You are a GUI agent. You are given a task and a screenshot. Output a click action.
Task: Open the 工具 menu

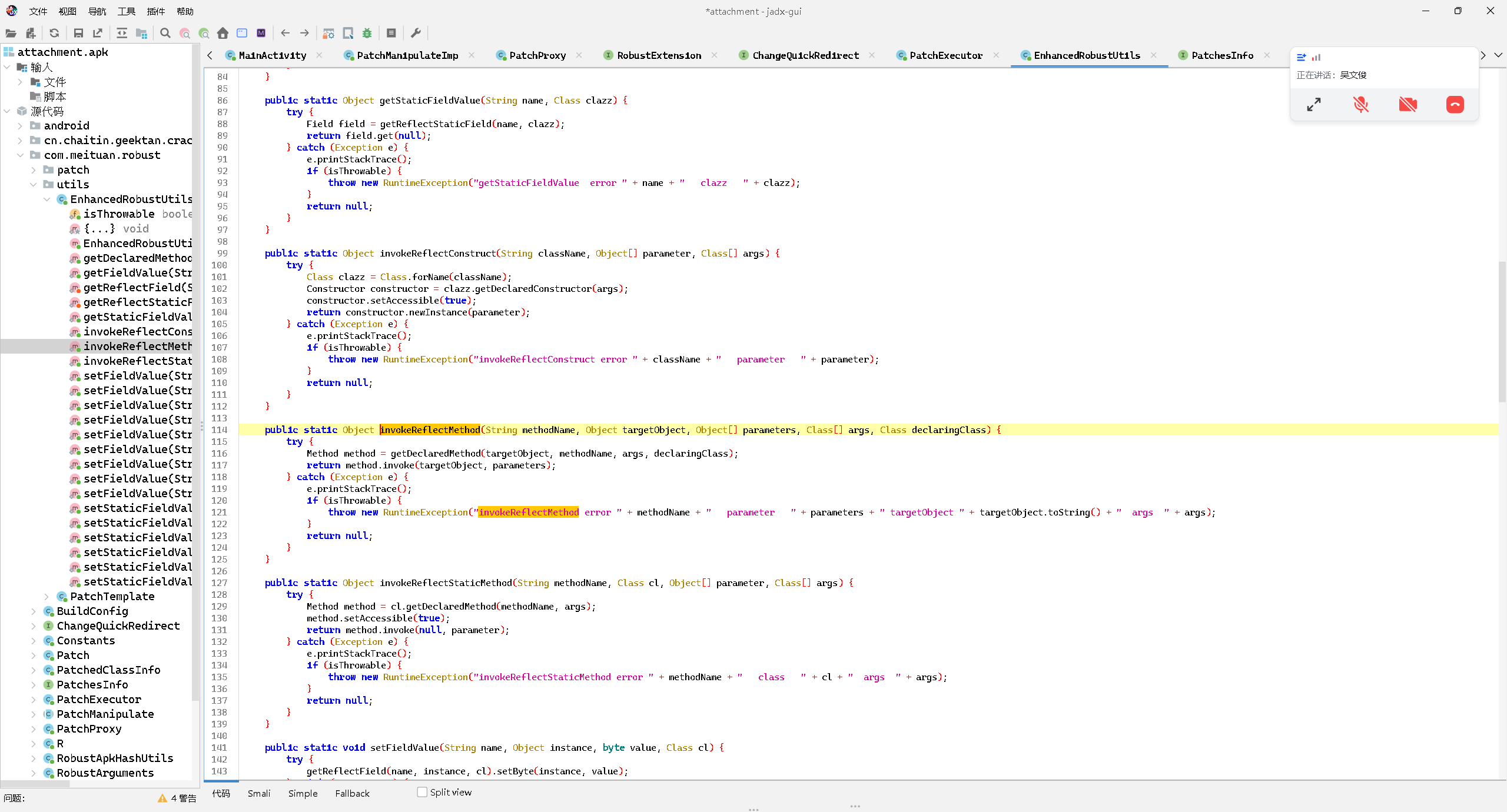pos(126,11)
